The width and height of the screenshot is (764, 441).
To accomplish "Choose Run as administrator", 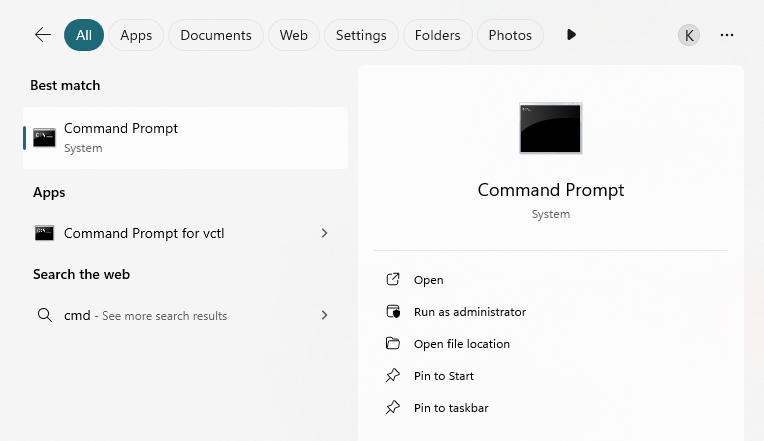I will point(551,312).
